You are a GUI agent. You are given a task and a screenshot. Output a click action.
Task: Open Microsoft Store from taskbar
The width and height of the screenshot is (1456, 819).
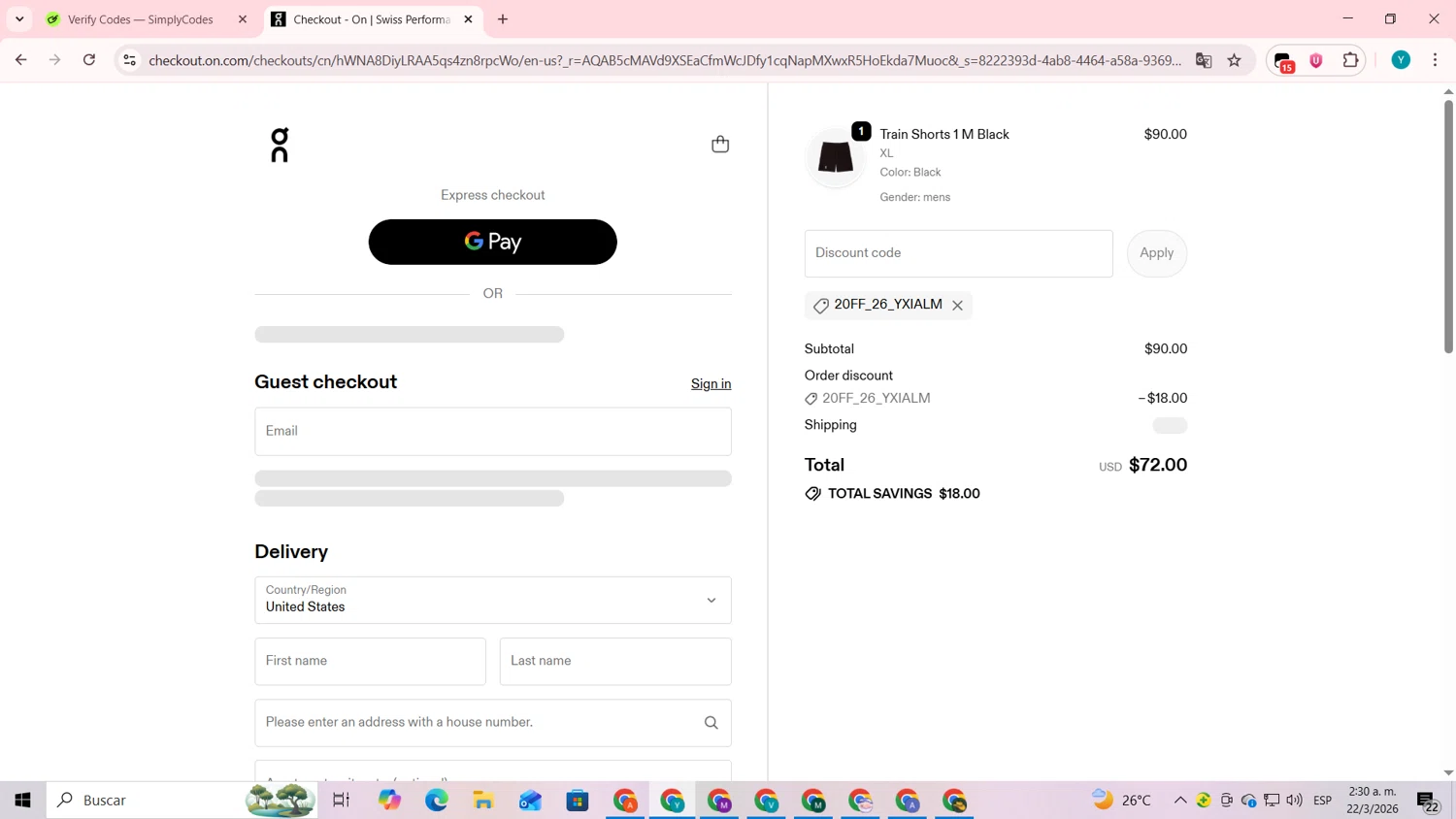tap(578, 801)
